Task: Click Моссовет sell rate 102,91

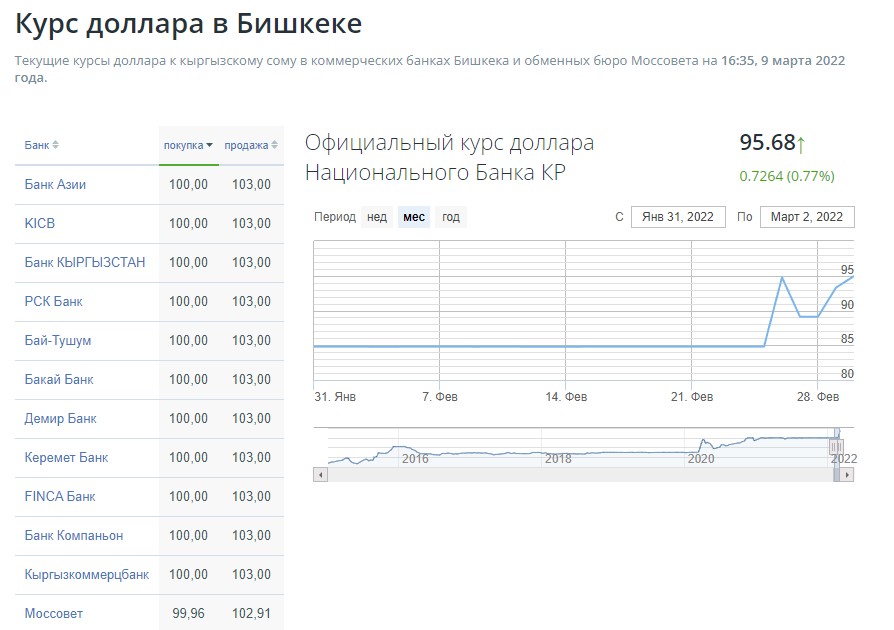Action: click(251, 613)
